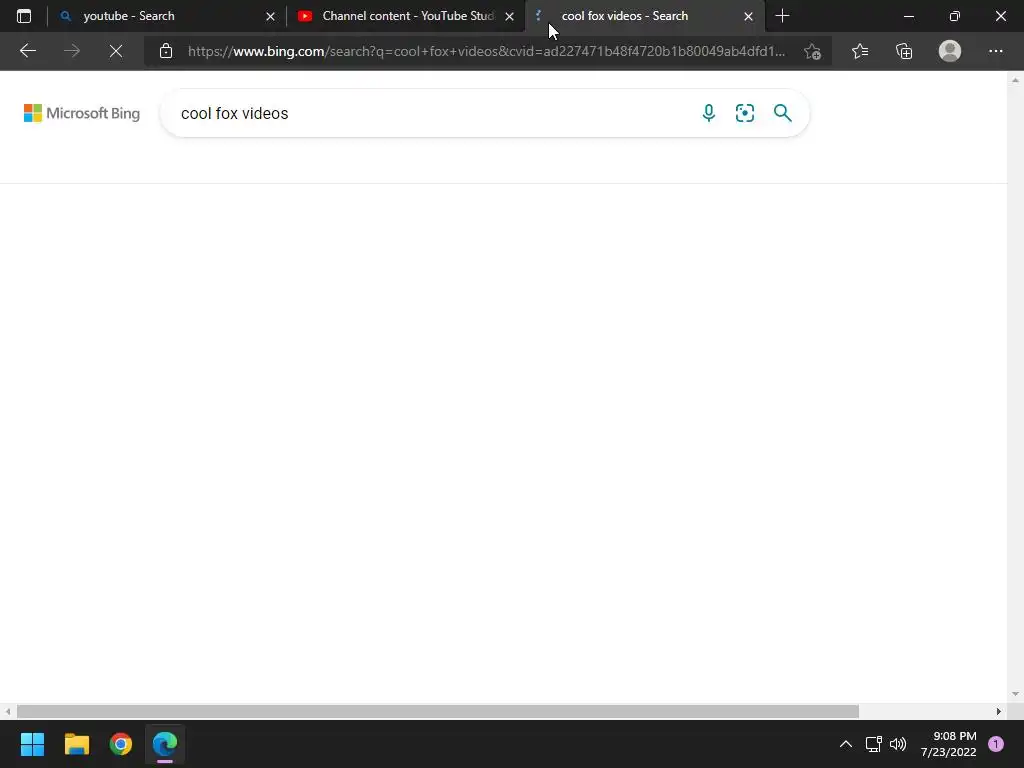Close the Channel content - YouTube Studio tab
Image resolution: width=1024 pixels, height=768 pixels.
[509, 16]
